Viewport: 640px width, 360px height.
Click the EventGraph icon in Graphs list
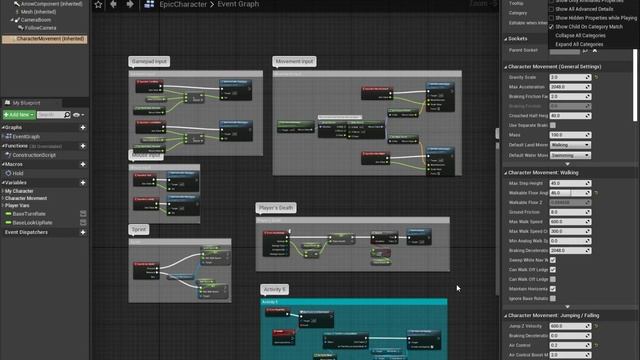8,136
